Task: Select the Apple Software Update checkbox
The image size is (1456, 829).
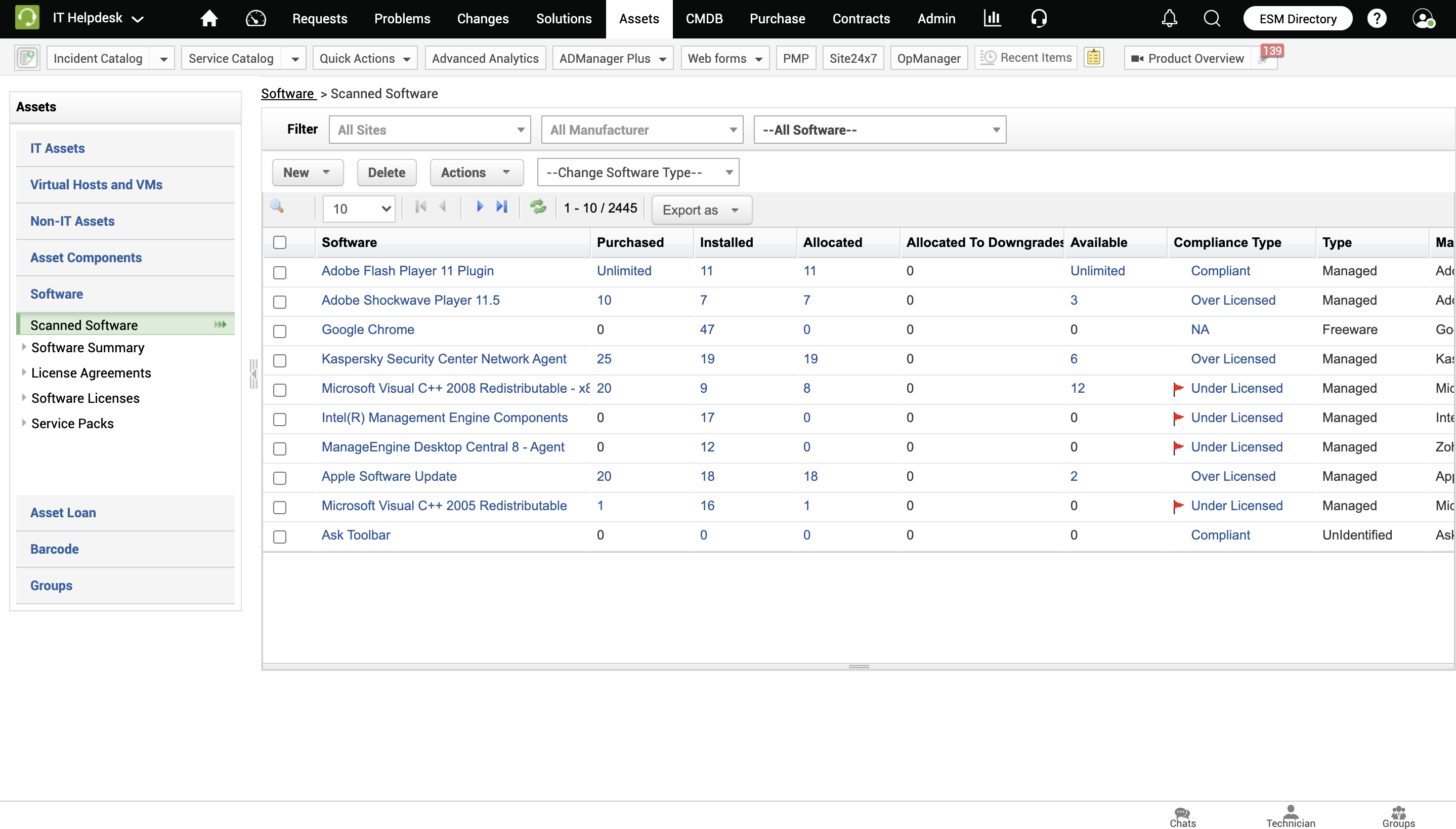Action: [x=279, y=478]
